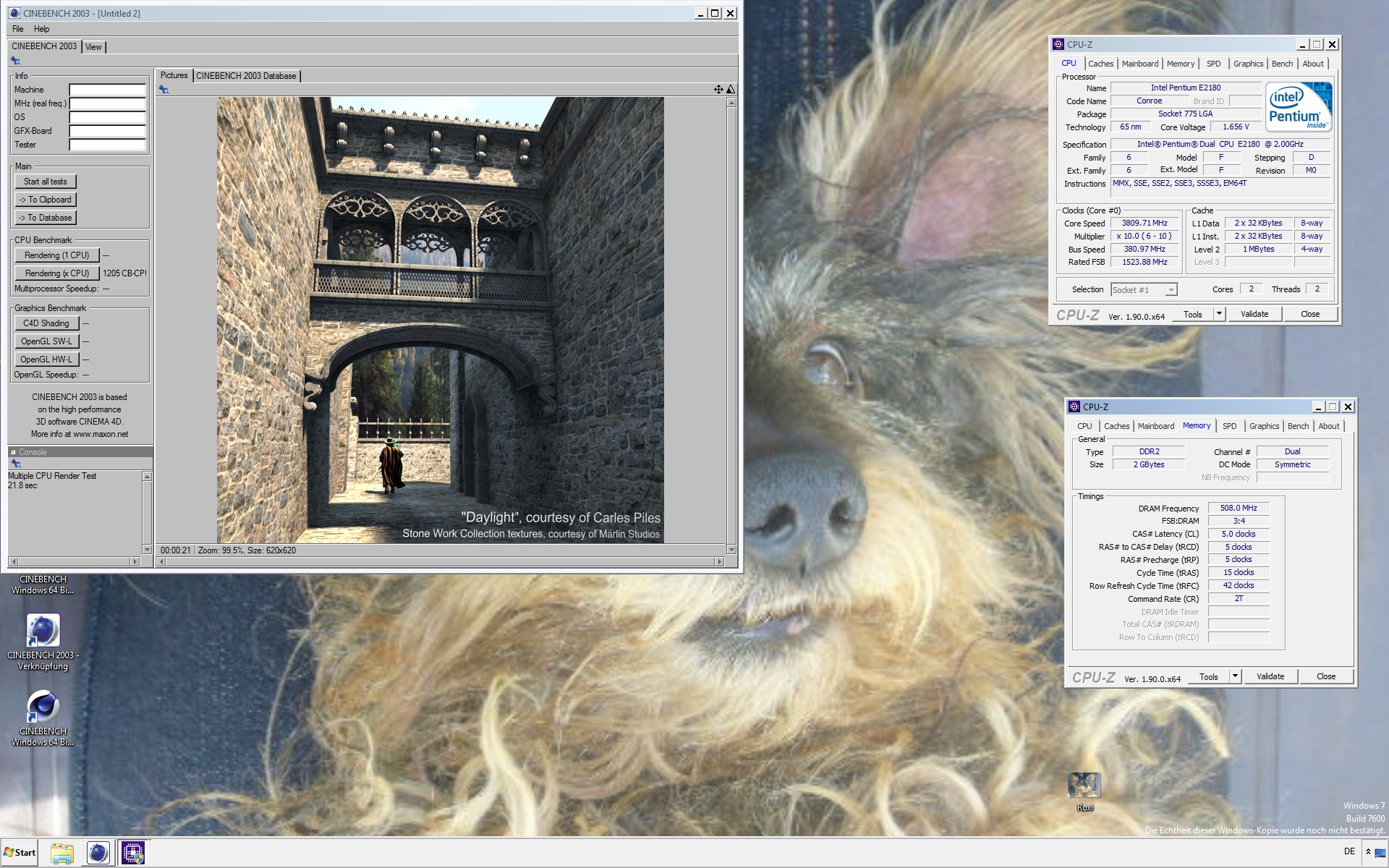The height and width of the screenshot is (868, 1389).
Task: Click the 1205 CB-CPU result value
Action: click(124, 273)
